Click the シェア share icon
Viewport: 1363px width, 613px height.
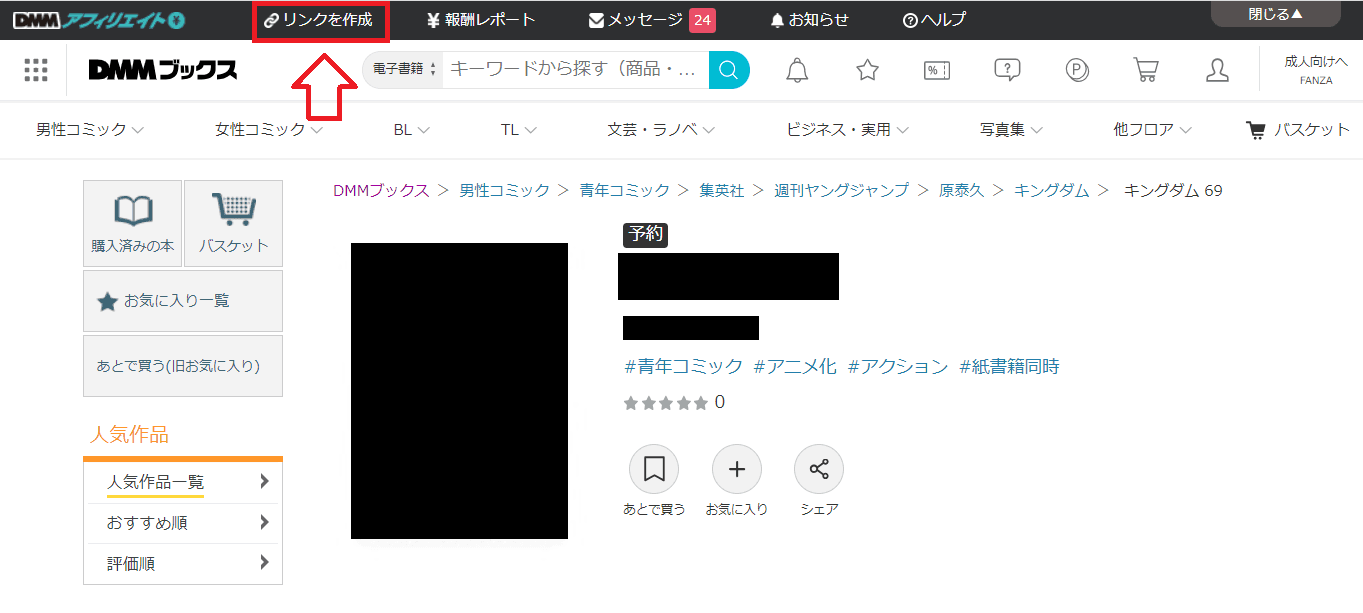[819, 469]
